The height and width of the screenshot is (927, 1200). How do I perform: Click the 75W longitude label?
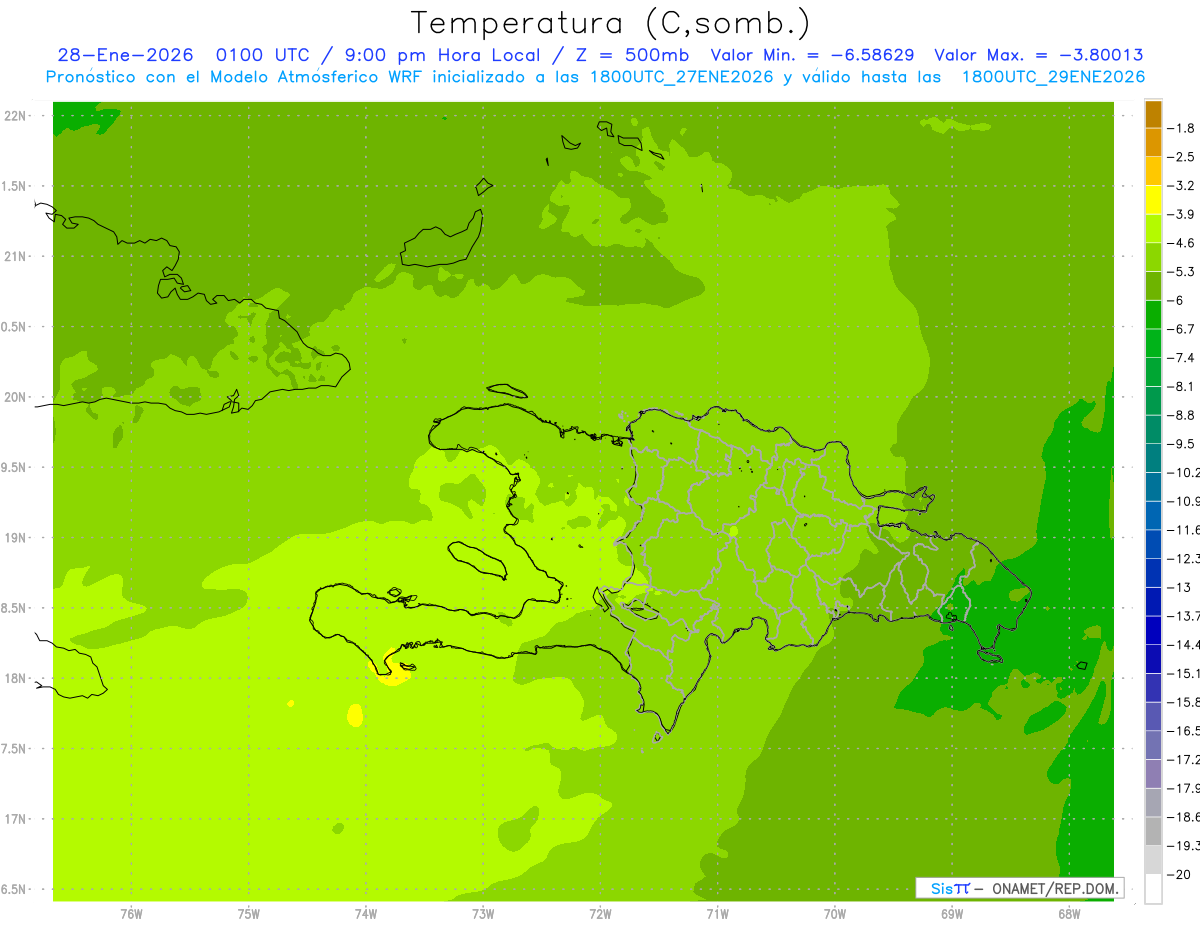(x=249, y=913)
